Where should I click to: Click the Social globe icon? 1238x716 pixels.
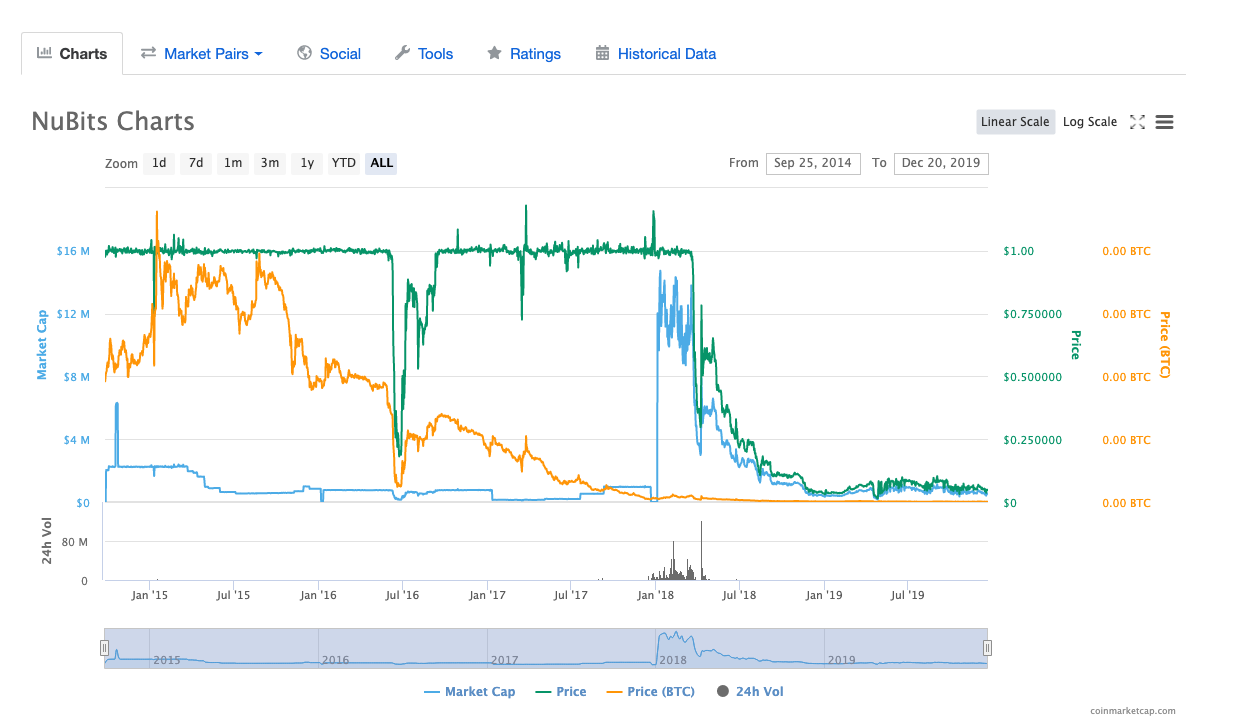click(x=305, y=53)
